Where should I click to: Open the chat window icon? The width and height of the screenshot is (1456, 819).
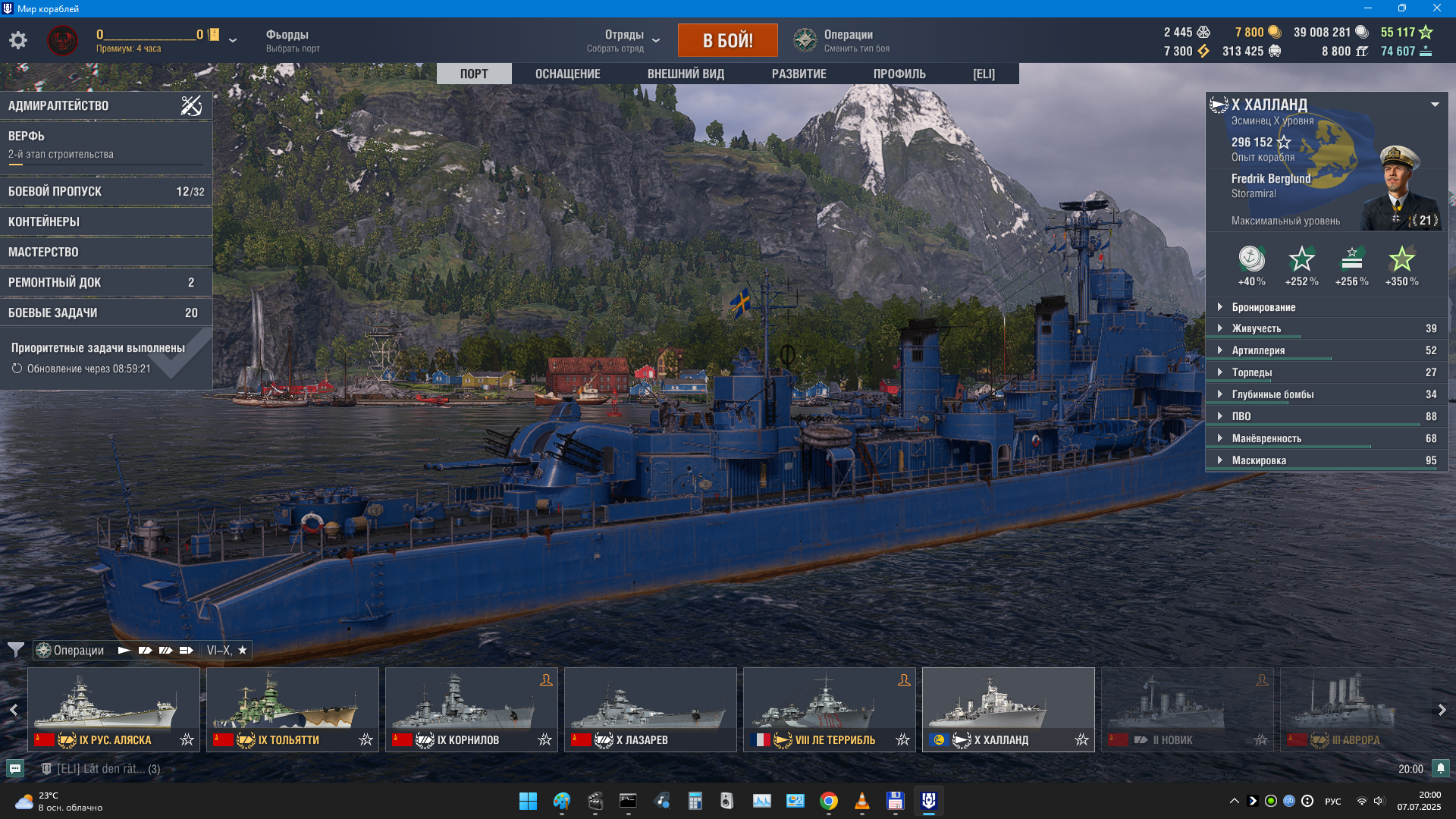click(14, 768)
